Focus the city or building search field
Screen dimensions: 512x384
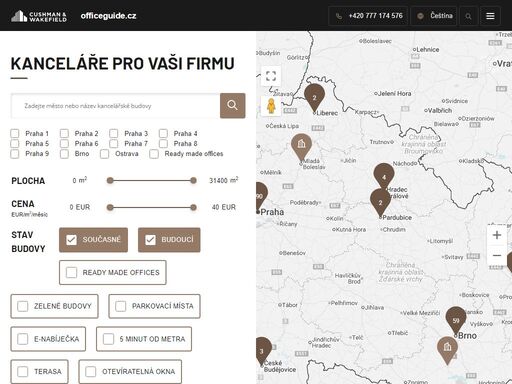click(x=115, y=106)
